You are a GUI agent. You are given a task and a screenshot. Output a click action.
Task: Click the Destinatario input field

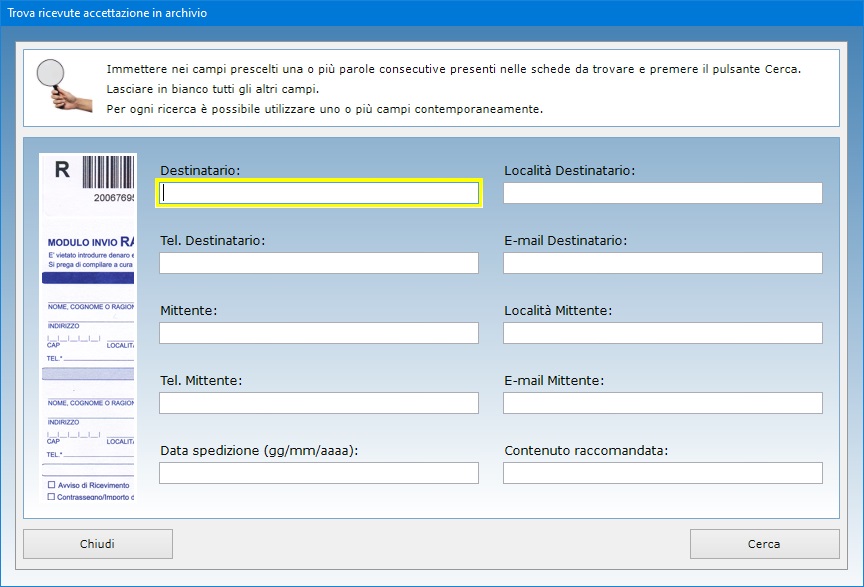tap(319, 193)
